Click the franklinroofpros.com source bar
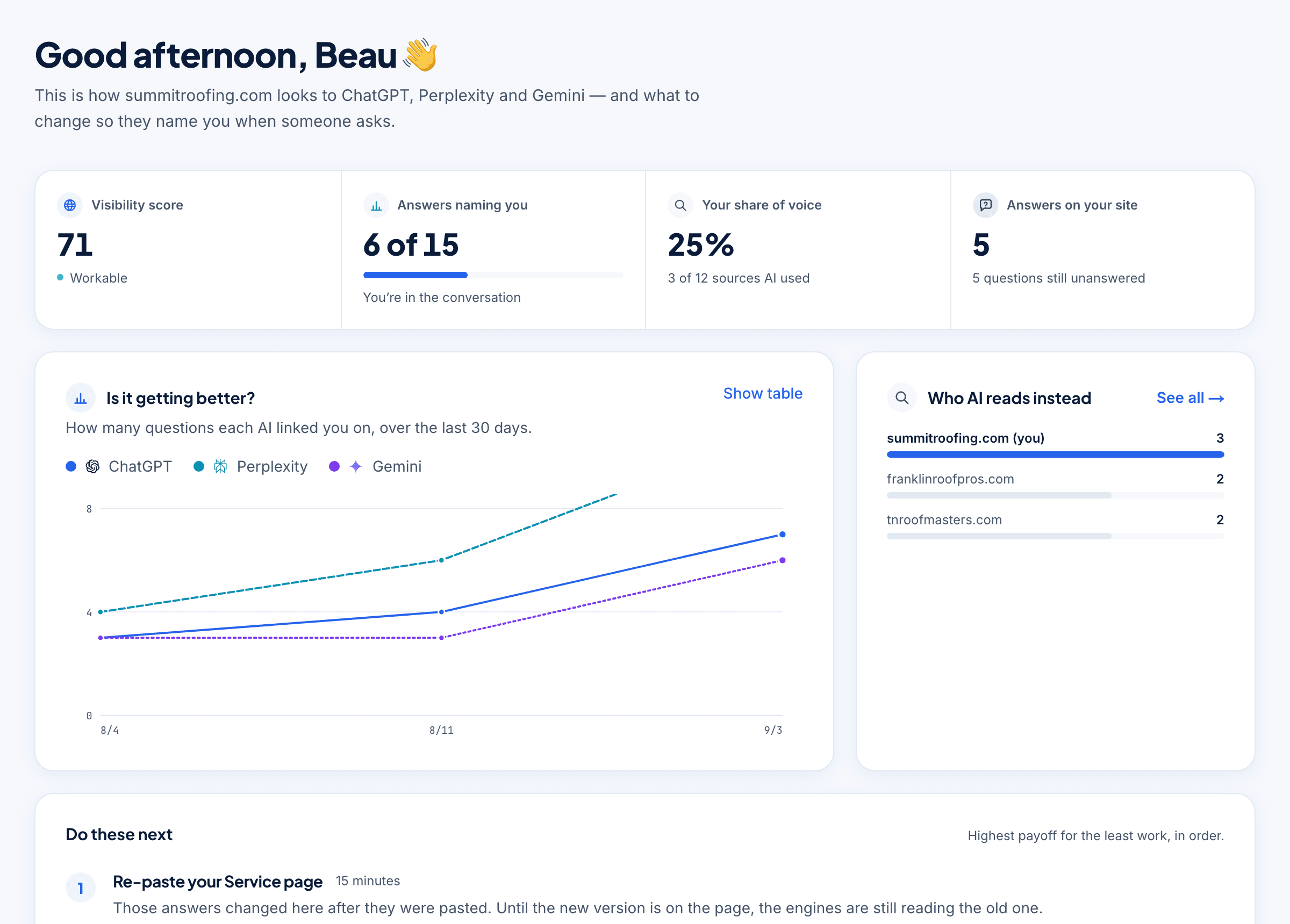Image resolution: width=1290 pixels, height=924 pixels. point(1055,496)
